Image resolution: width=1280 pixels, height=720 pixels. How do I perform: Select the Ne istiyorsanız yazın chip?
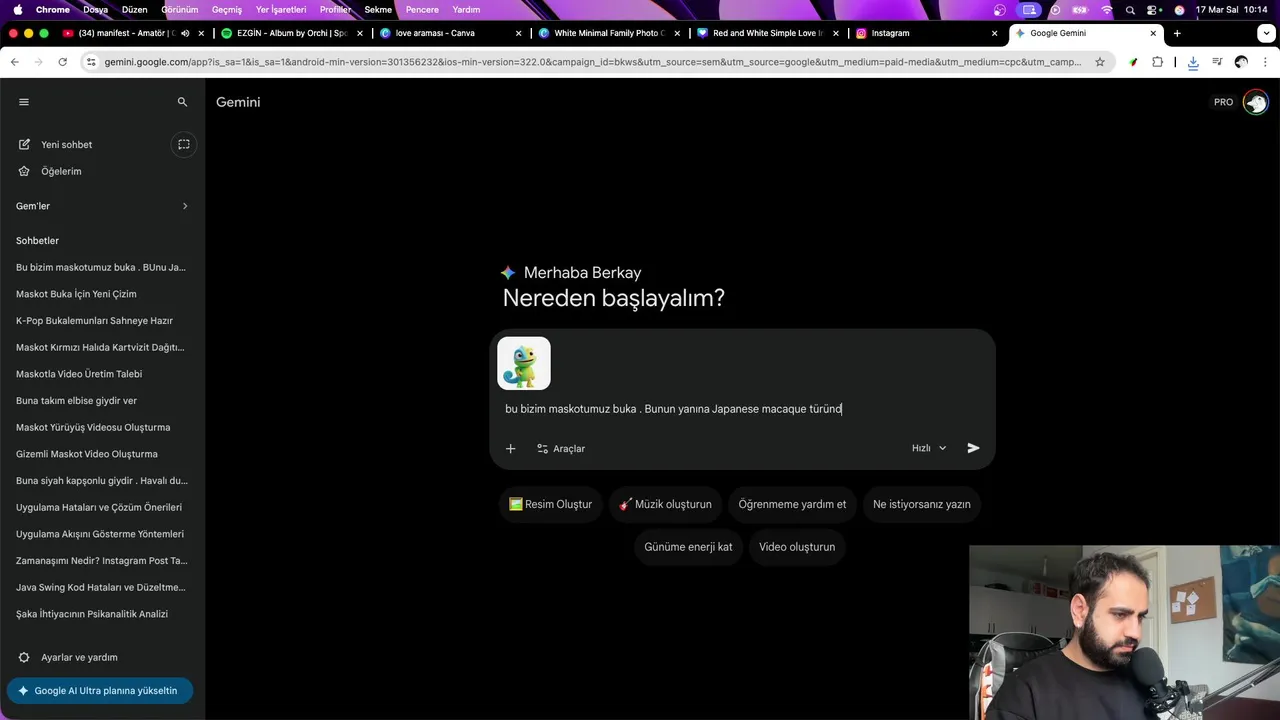click(x=922, y=504)
